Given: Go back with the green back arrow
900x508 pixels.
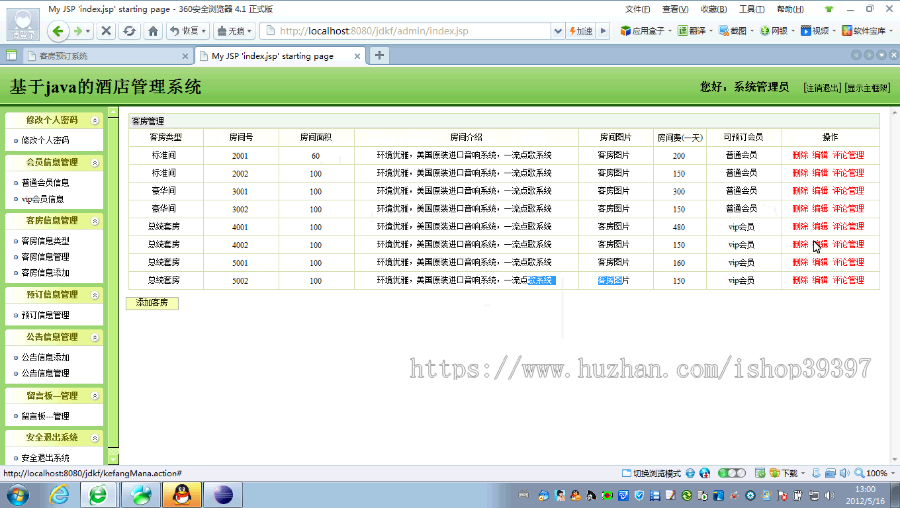Looking at the screenshot, I should tap(57, 31).
